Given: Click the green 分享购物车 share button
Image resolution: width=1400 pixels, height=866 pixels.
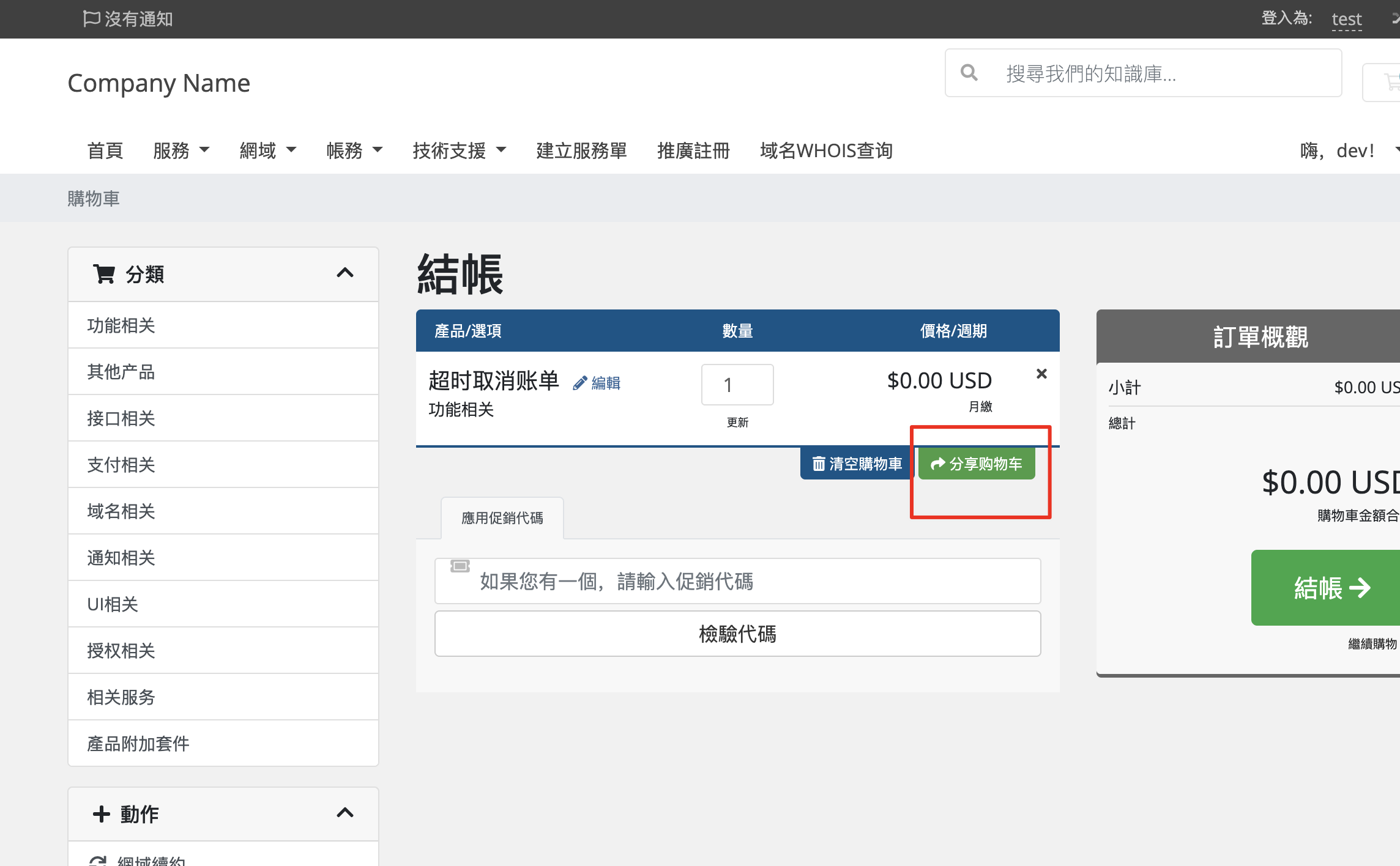Looking at the screenshot, I should pyautogui.click(x=977, y=464).
